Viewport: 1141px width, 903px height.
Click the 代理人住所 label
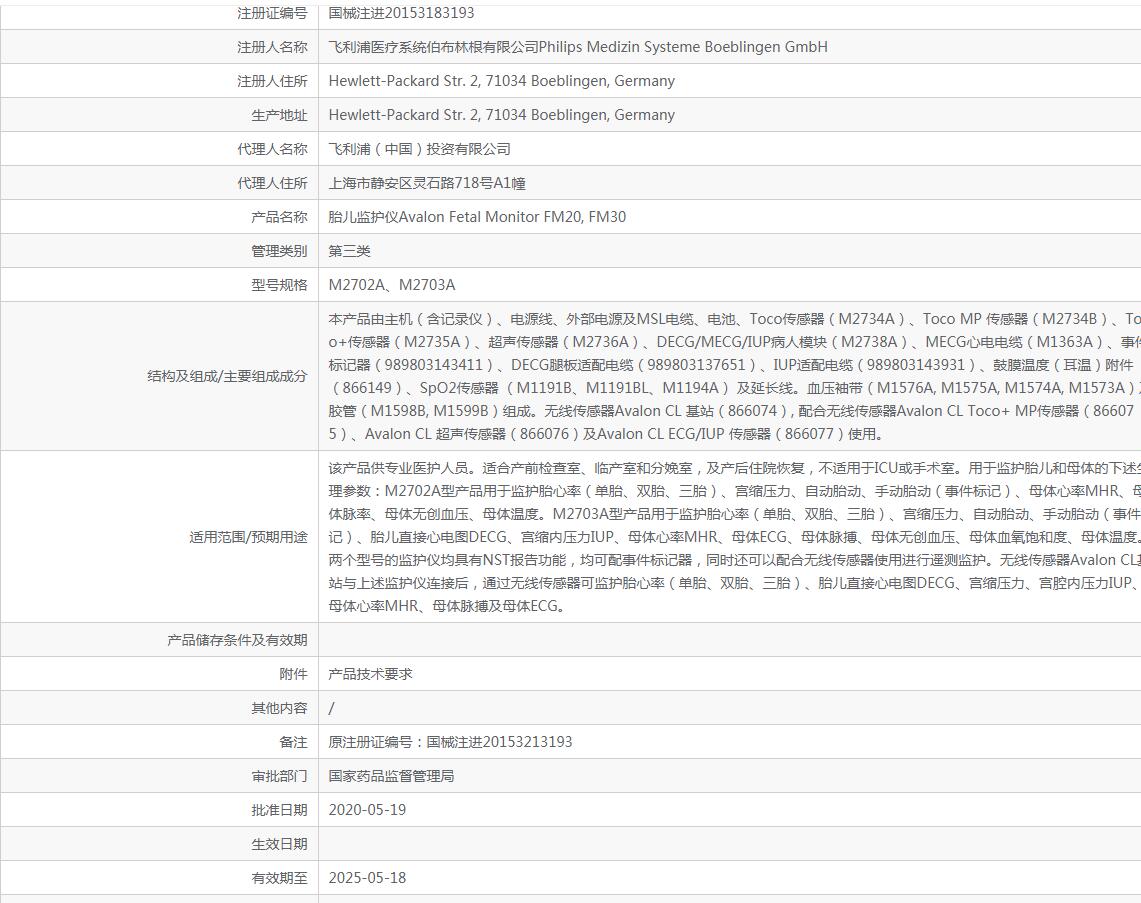272,183
